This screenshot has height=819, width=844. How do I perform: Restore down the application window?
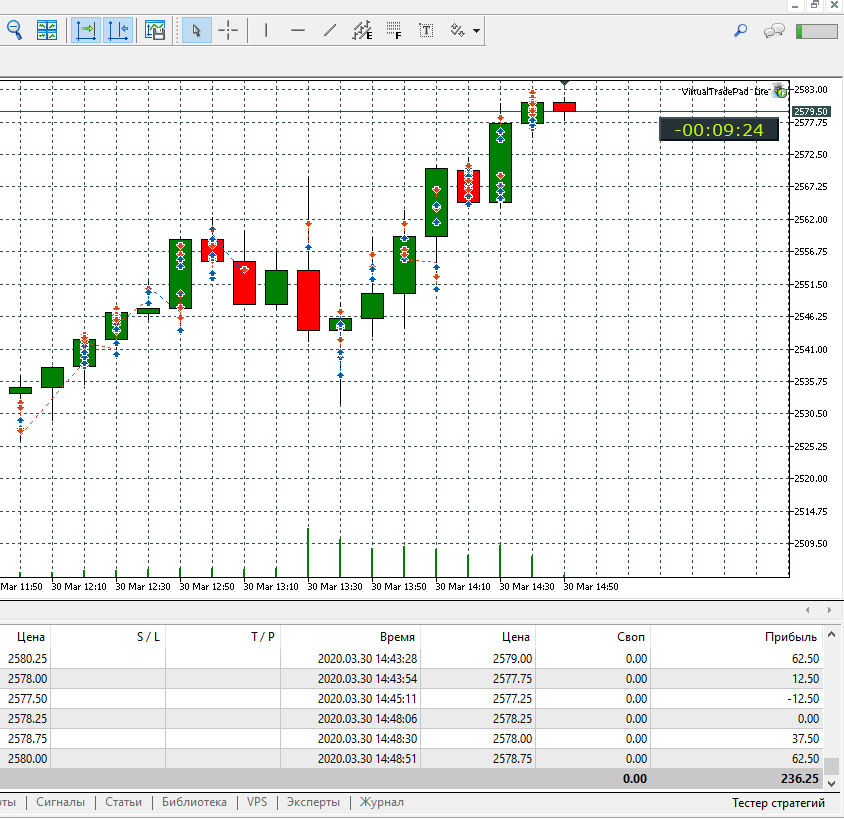(x=814, y=5)
